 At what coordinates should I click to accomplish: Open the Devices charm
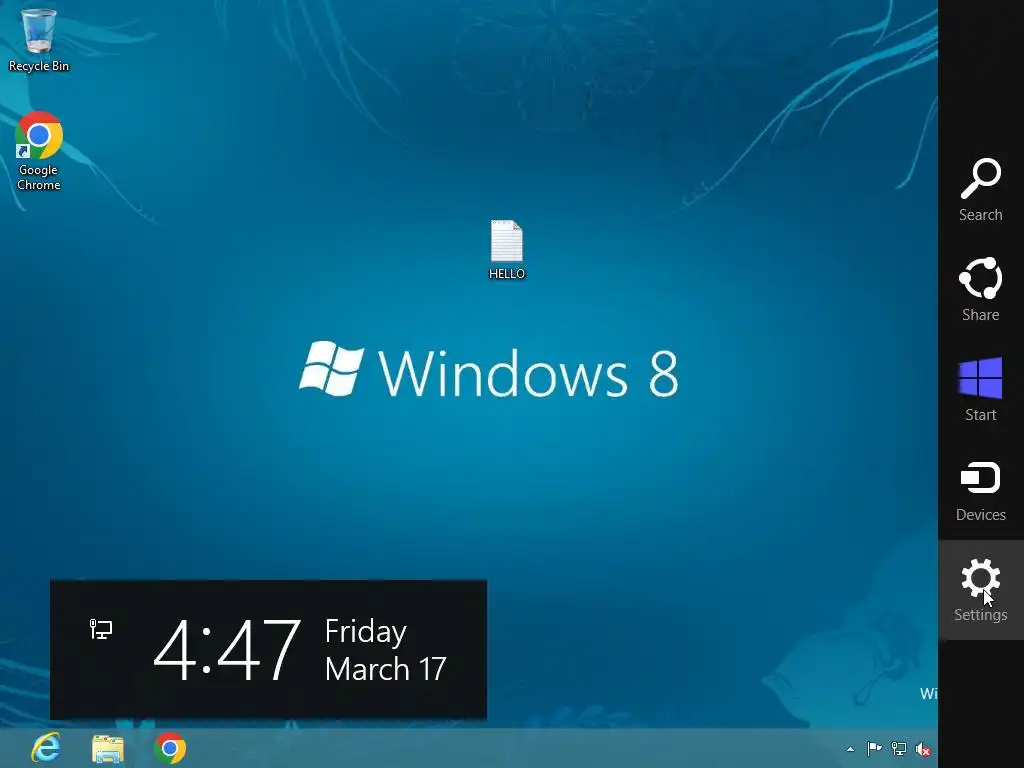[x=980, y=490]
